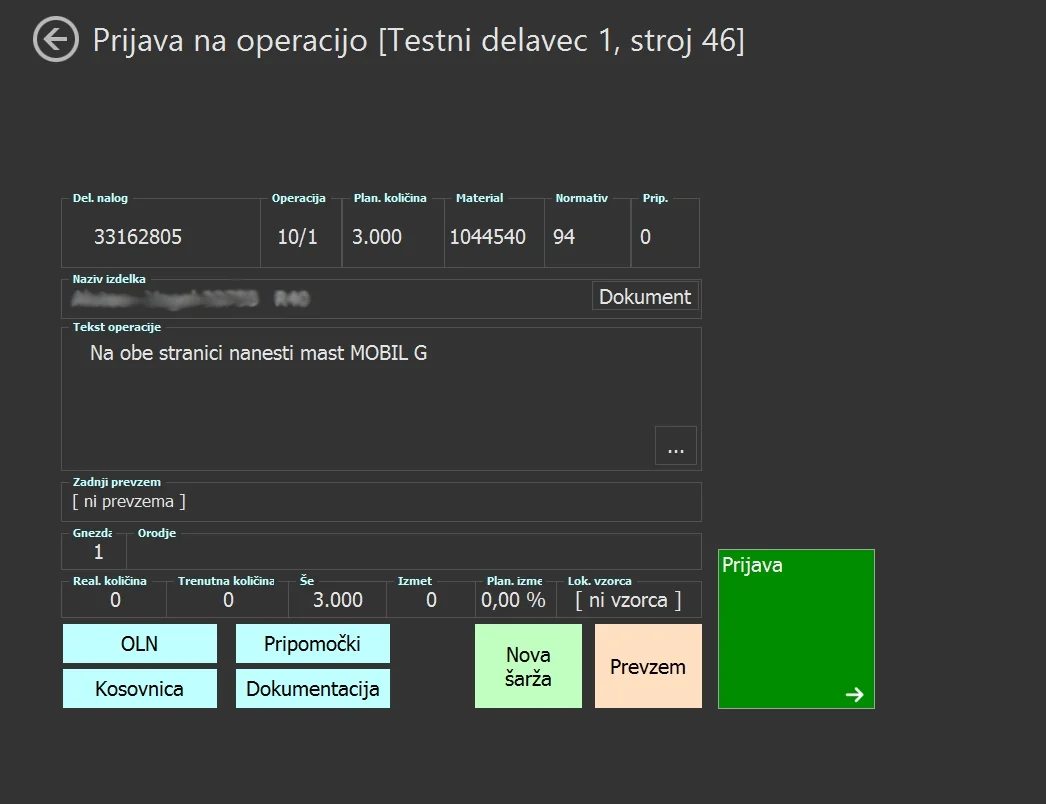
Task: Click the '[ ni prevzema ]' field
Action: point(381,502)
